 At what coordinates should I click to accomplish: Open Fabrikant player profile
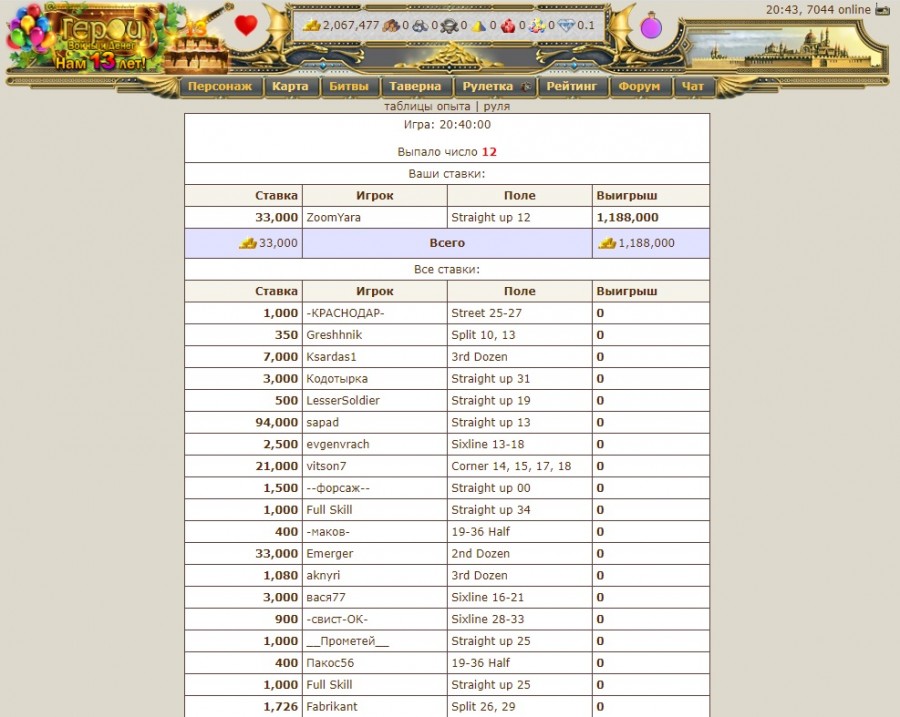(332, 707)
